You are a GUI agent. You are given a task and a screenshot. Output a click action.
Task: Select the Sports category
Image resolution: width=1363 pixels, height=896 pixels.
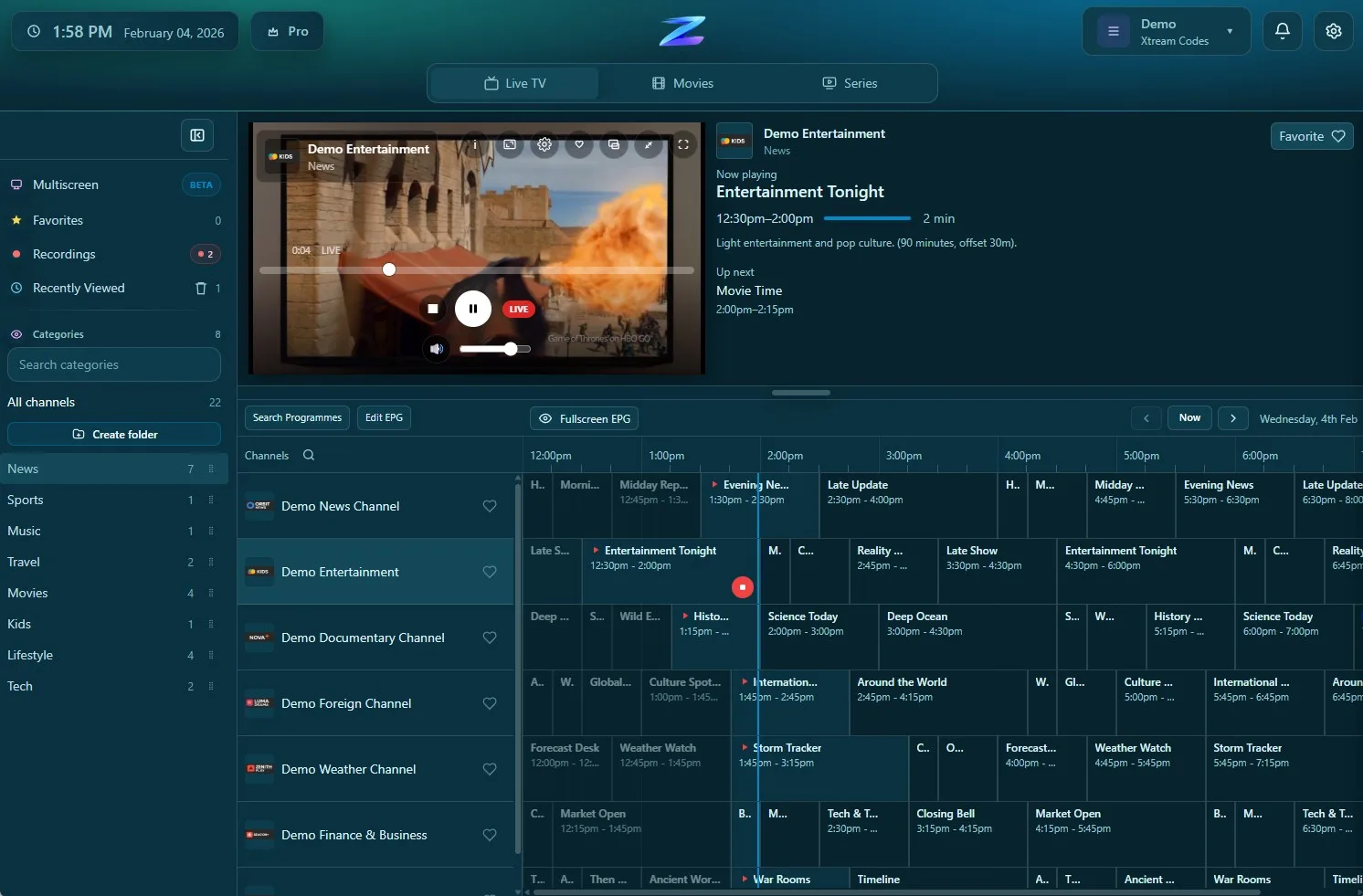coord(114,500)
